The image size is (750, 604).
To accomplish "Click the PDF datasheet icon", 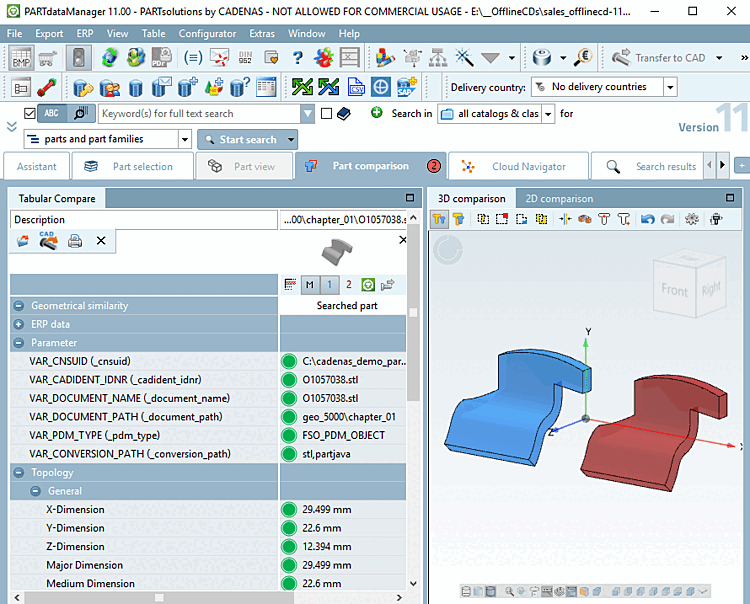I will 163,58.
